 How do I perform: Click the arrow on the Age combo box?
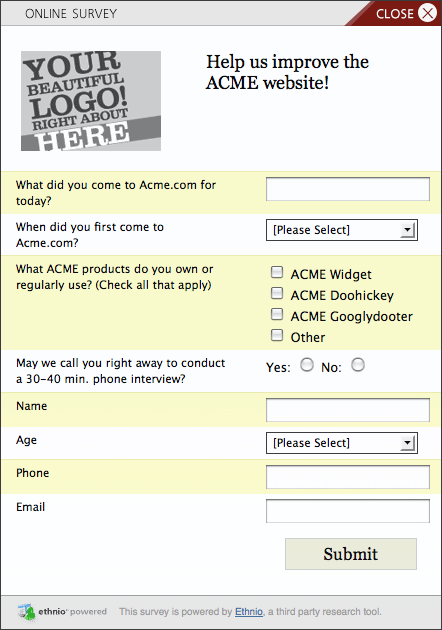(408, 443)
